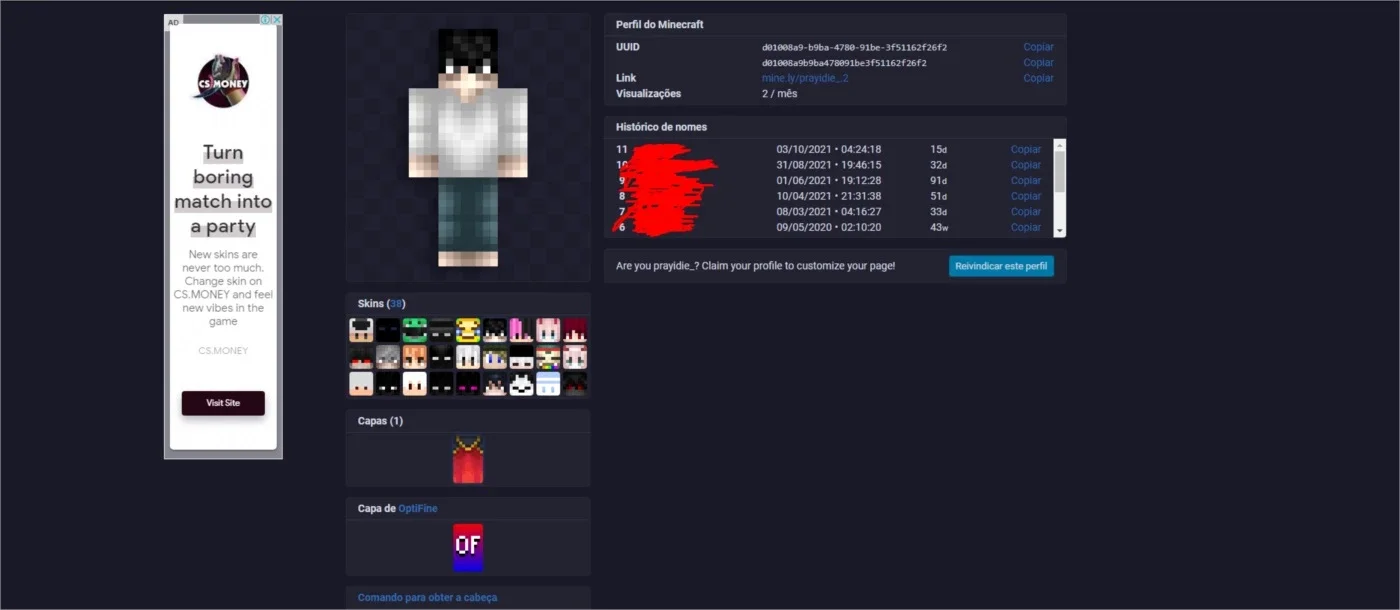1400x610 pixels.
Task: Select the yellow crying-laughing emoji skin
Action: [x=468, y=330]
